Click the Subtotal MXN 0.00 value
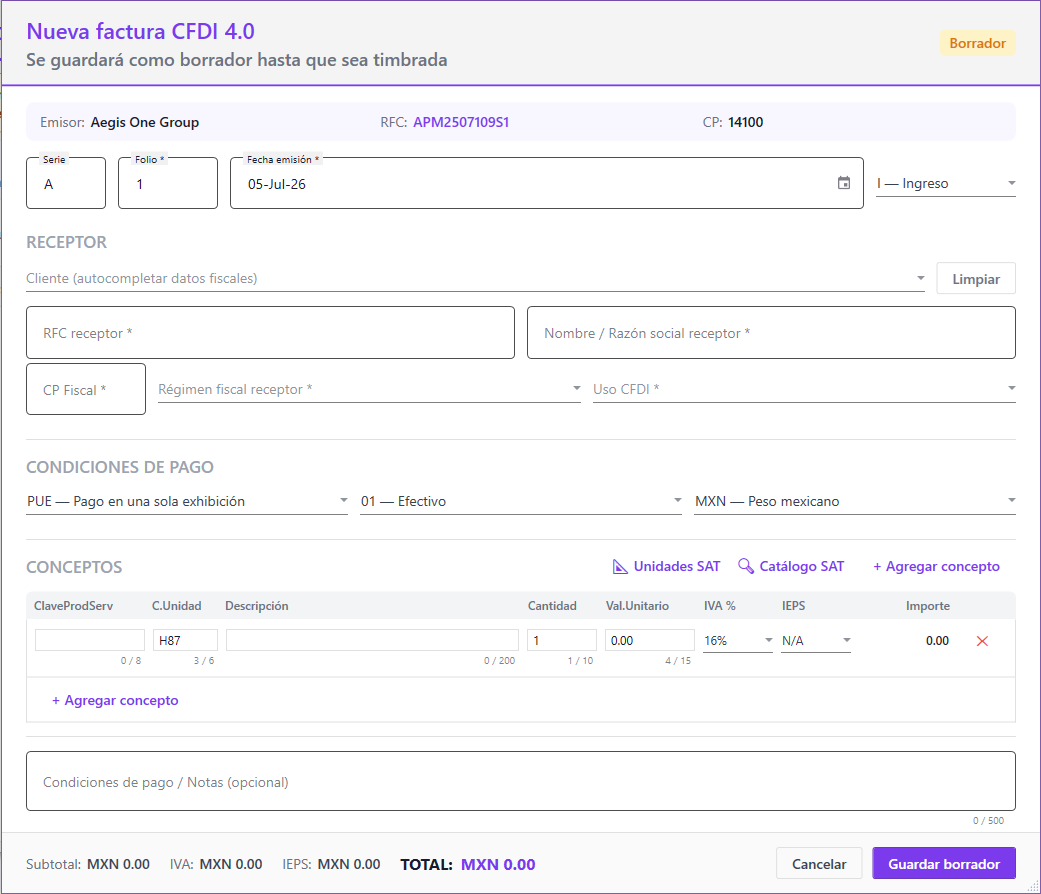This screenshot has width=1041, height=894. 118,864
